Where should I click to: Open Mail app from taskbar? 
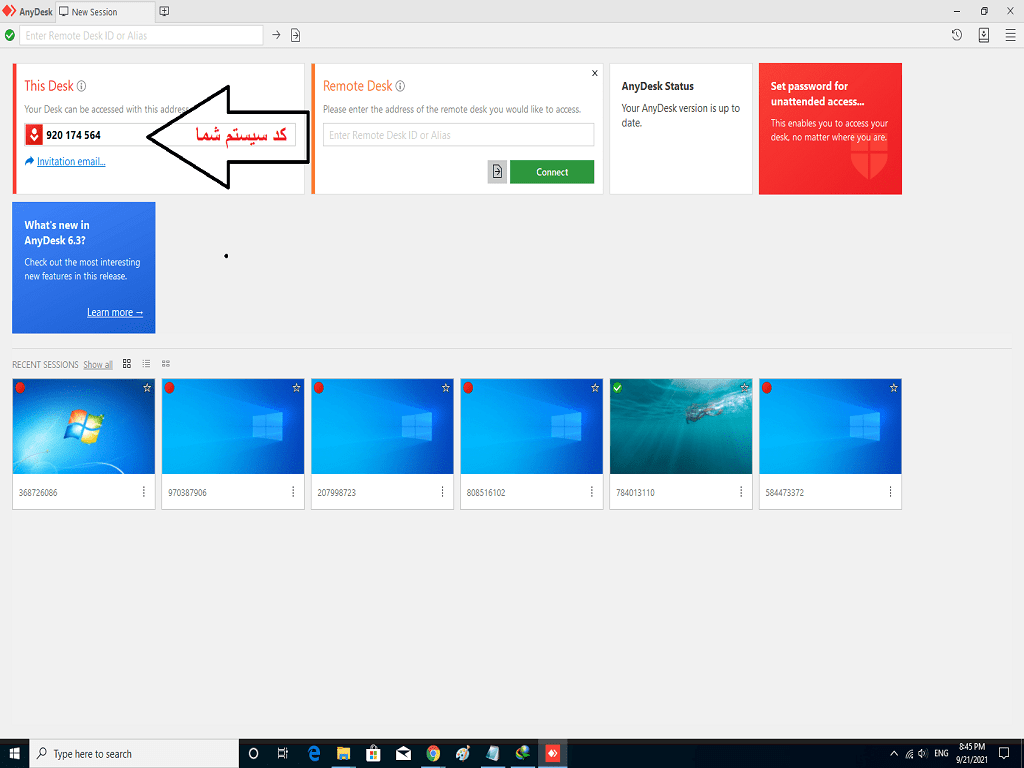pyautogui.click(x=403, y=754)
